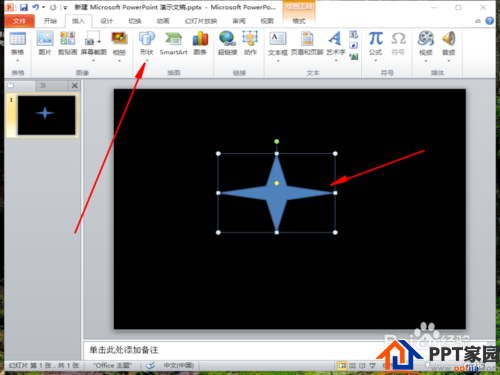The width and height of the screenshot is (500, 375).
Task: Click the 符号 omega symbol icon
Action: click(x=398, y=39)
